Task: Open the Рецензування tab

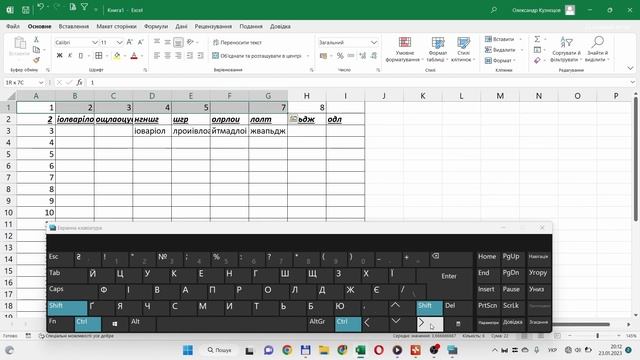Action: tap(213, 26)
